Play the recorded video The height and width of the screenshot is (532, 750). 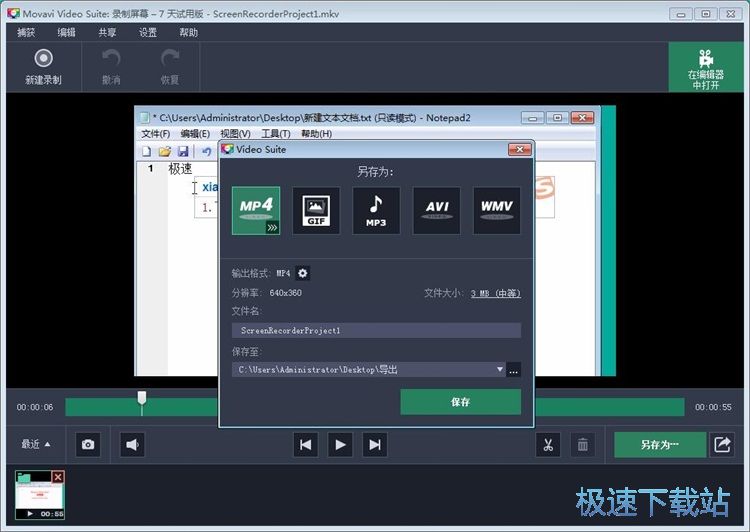pos(340,445)
